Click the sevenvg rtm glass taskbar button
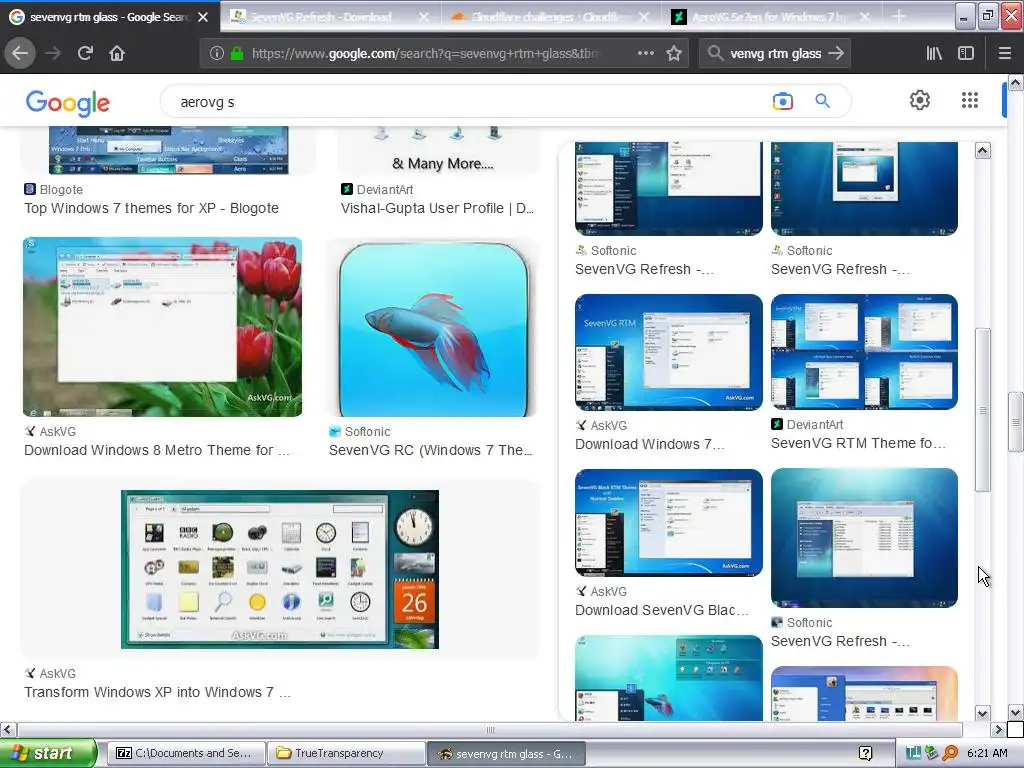The height and width of the screenshot is (768, 1024). coord(506,754)
